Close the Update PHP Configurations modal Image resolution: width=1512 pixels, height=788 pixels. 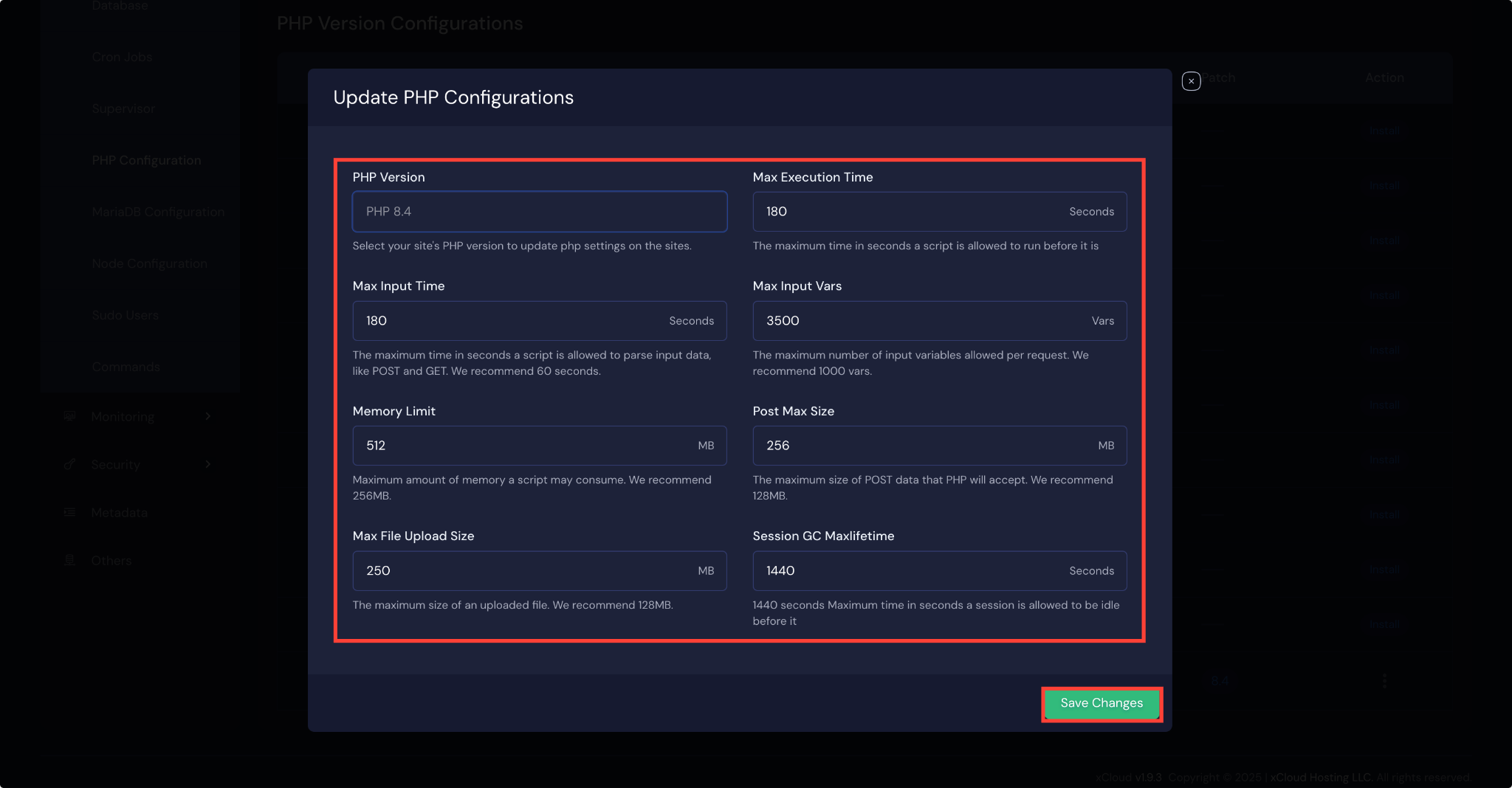[1190, 81]
